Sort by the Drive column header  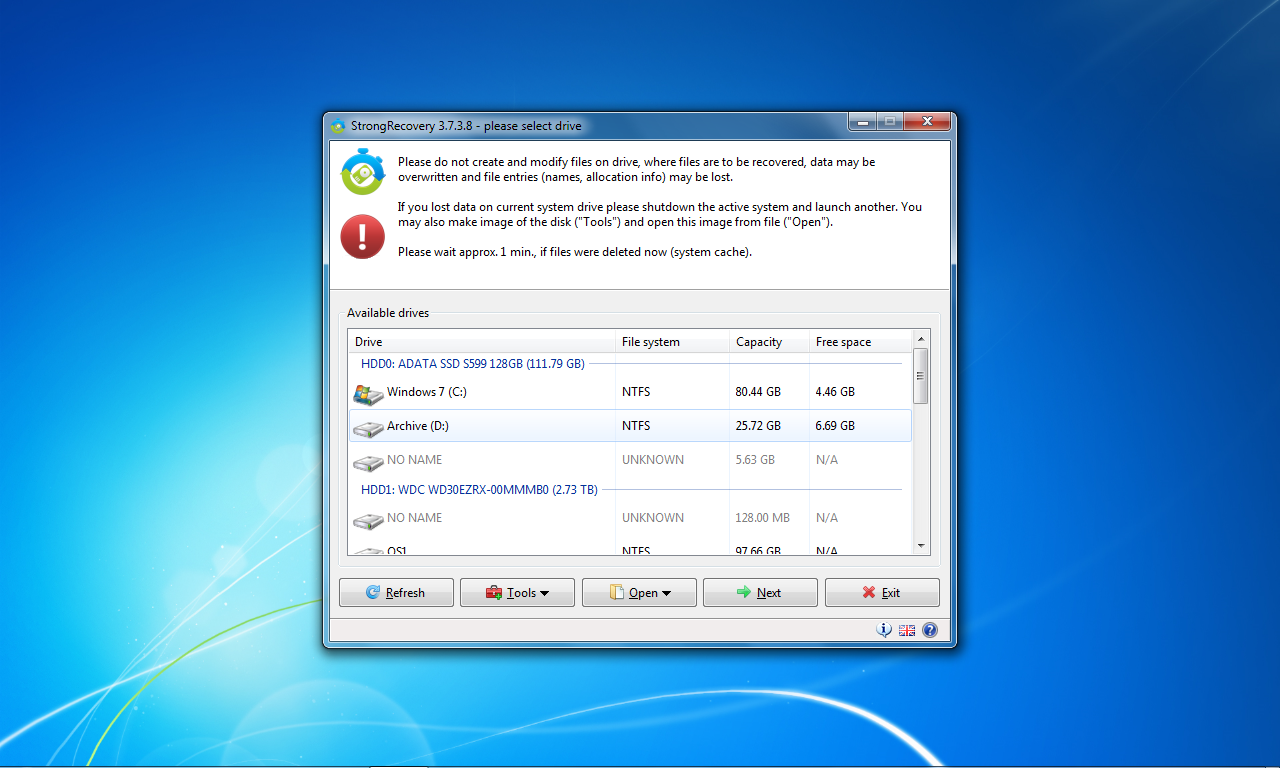click(482, 342)
